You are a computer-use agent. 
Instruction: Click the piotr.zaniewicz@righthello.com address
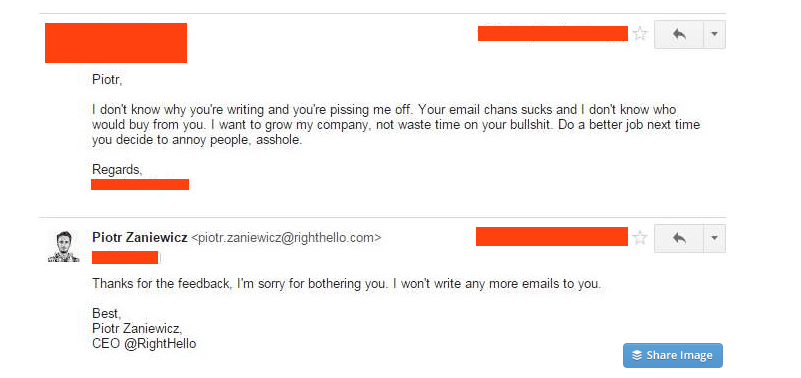[x=286, y=238]
